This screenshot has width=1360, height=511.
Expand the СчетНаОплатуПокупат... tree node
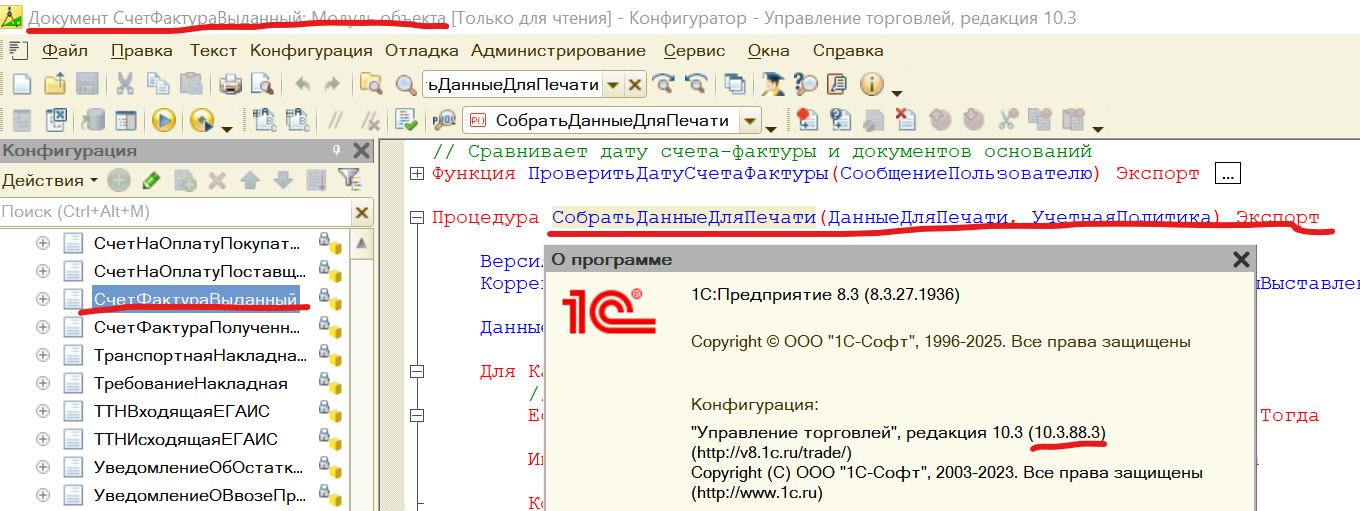point(42,243)
